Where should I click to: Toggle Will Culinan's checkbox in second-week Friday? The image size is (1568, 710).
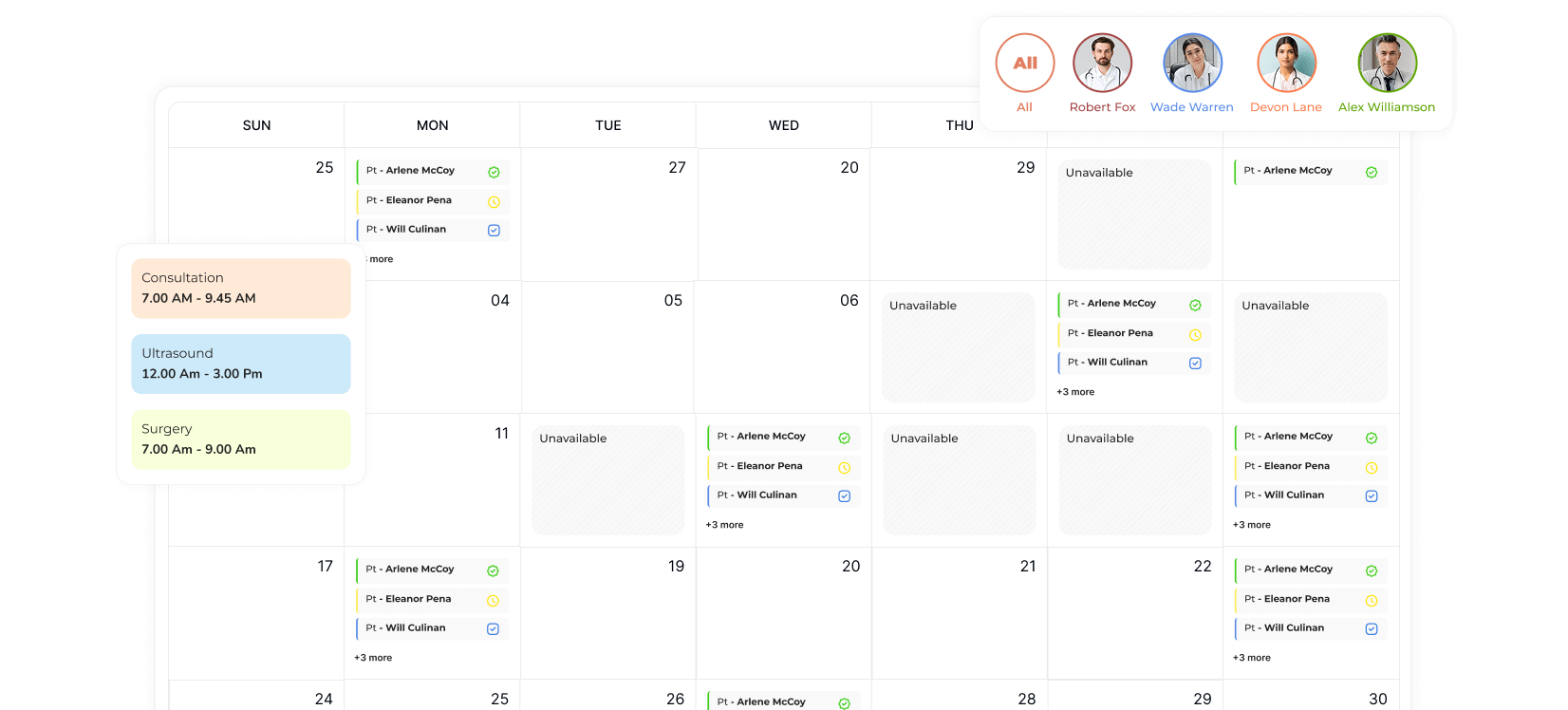click(x=1195, y=363)
